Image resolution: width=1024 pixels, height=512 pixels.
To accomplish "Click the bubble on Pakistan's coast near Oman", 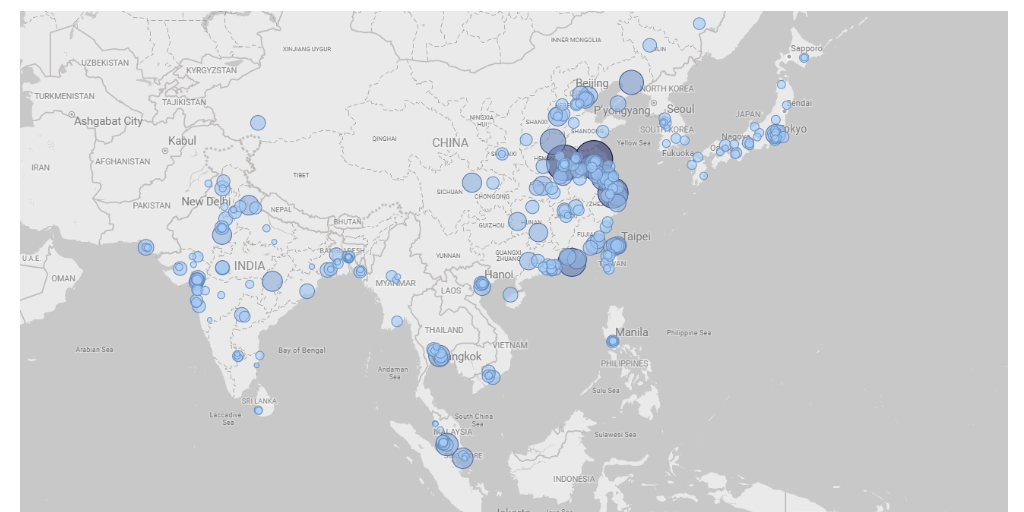I will click(146, 248).
